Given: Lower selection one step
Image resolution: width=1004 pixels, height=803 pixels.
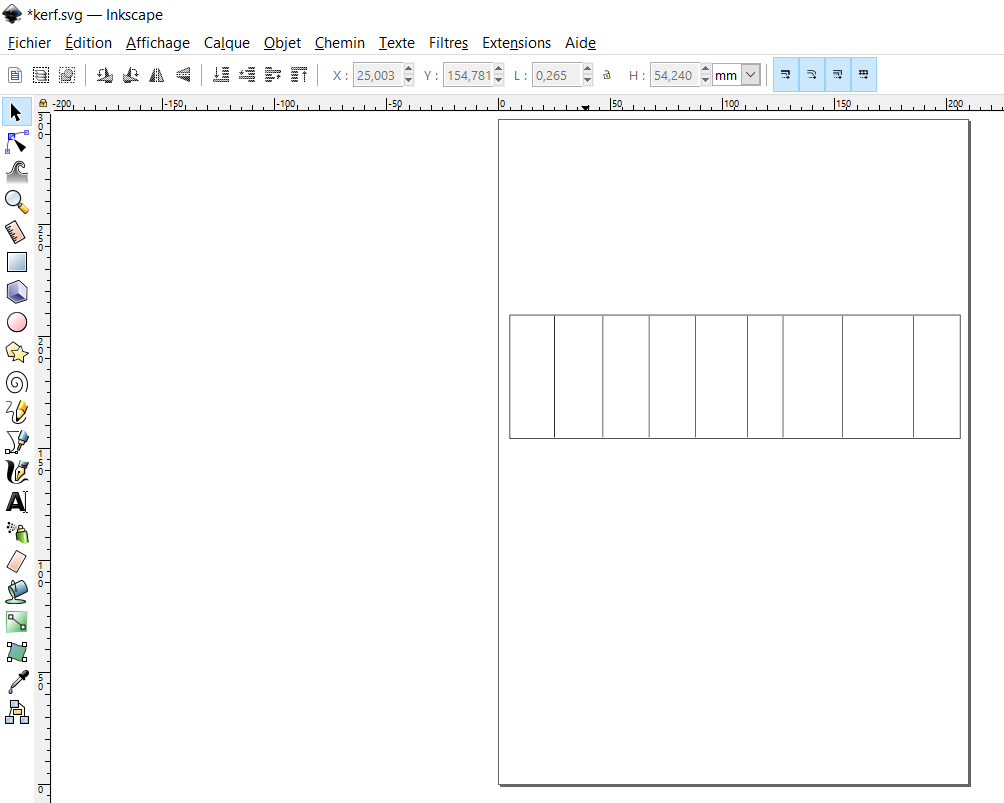Looking at the screenshot, I should (247, 75).
